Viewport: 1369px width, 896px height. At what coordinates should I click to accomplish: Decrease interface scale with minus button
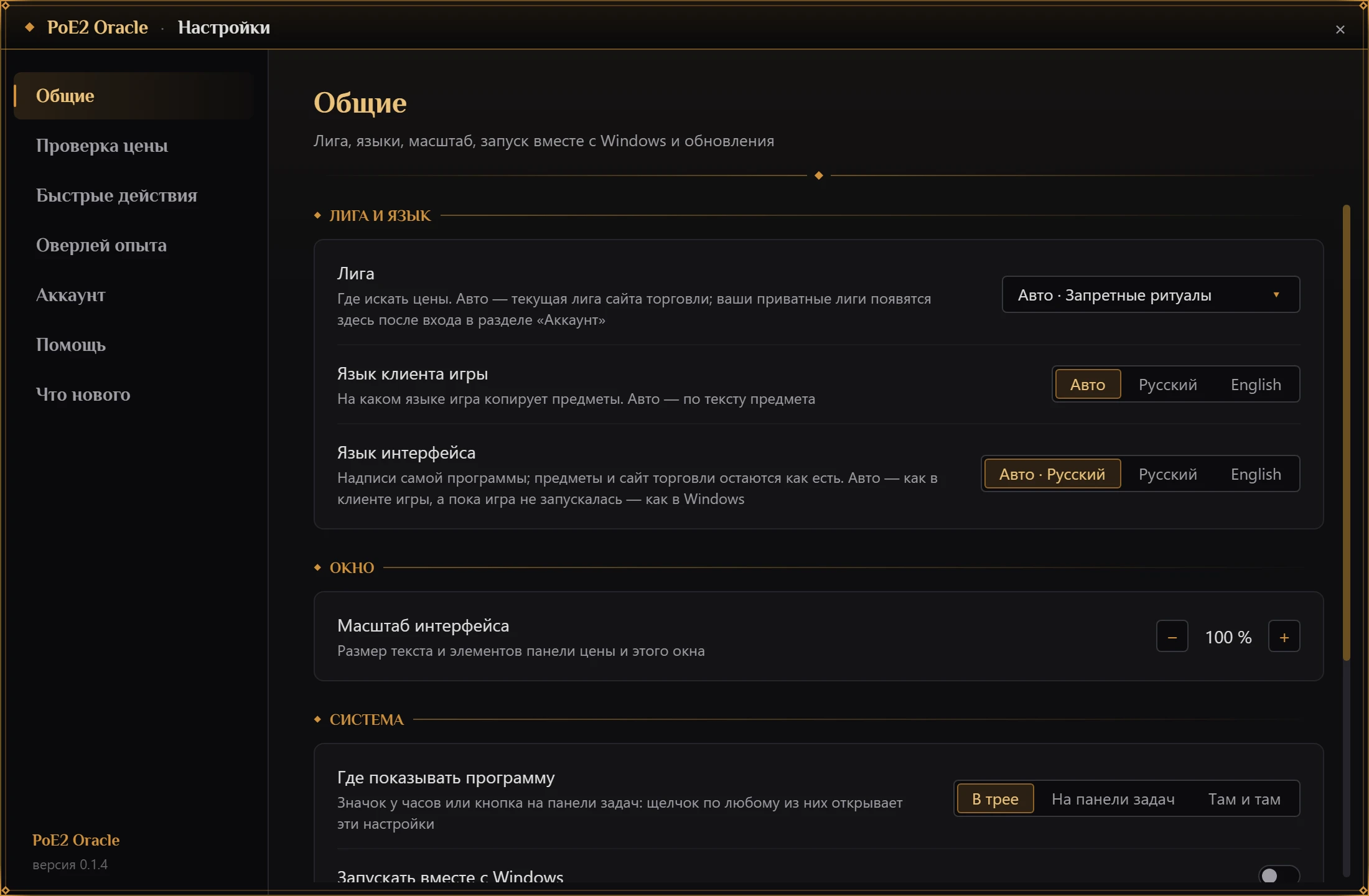1172,637
